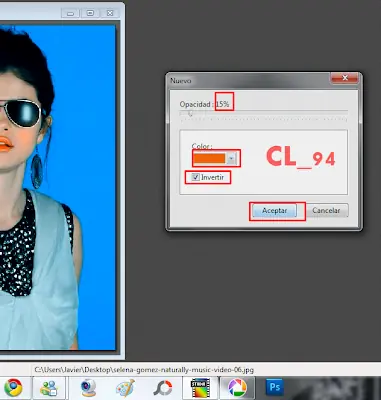Click the orange color swatch
Image resolution: width=381 pixels, height=400 pixels.
pos(210,158)
